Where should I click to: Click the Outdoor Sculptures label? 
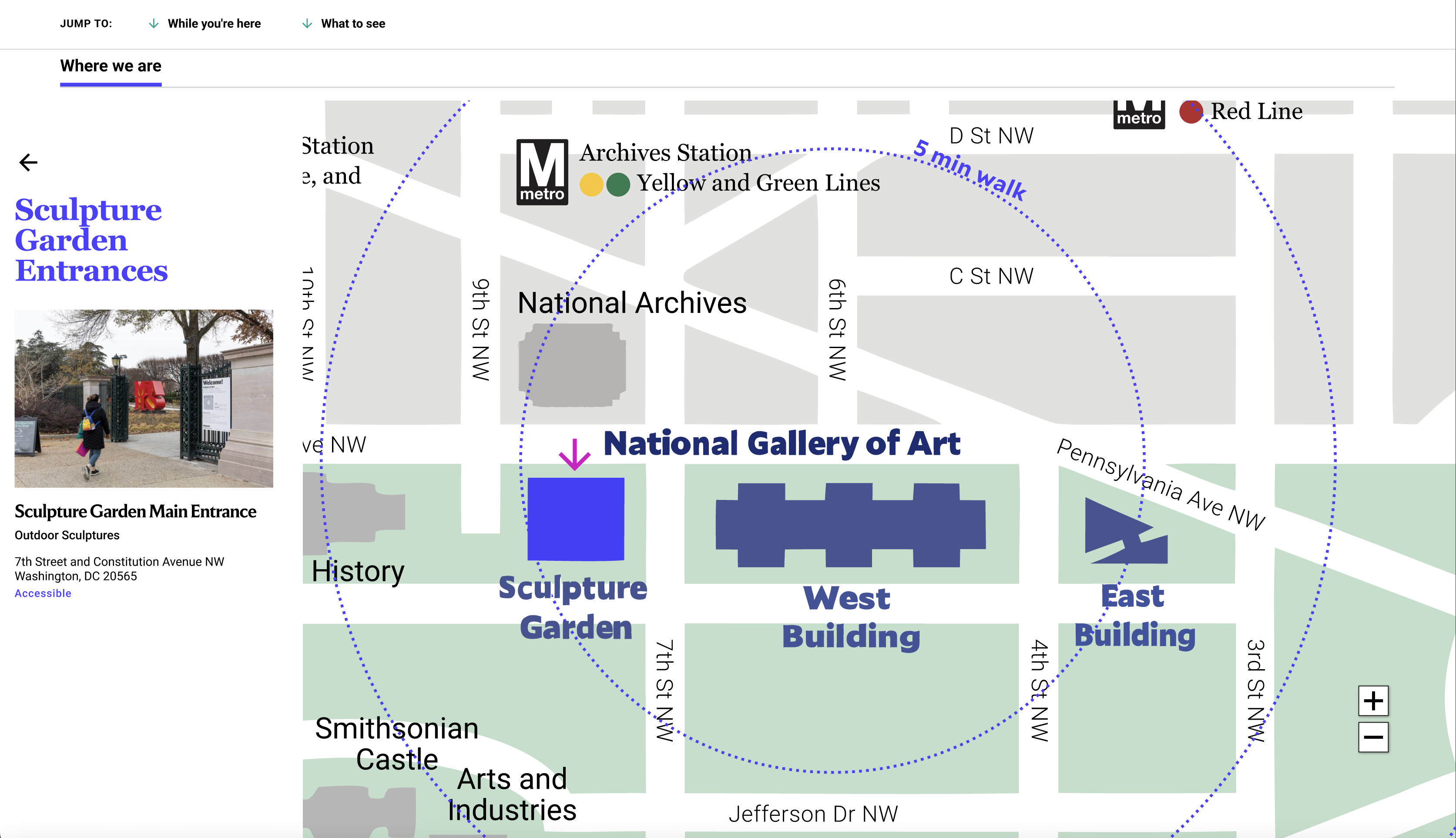67,535
